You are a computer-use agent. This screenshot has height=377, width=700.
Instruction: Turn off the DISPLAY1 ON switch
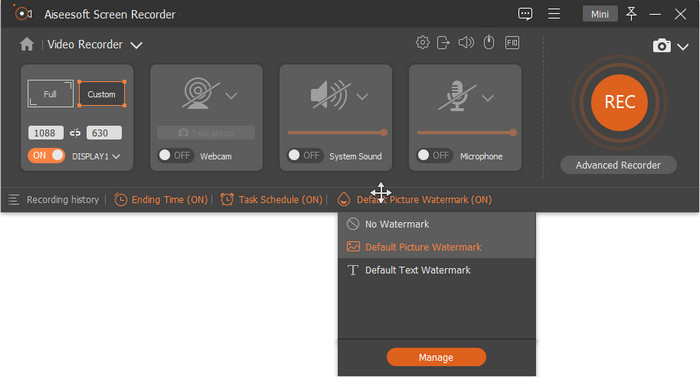(46, 155)
